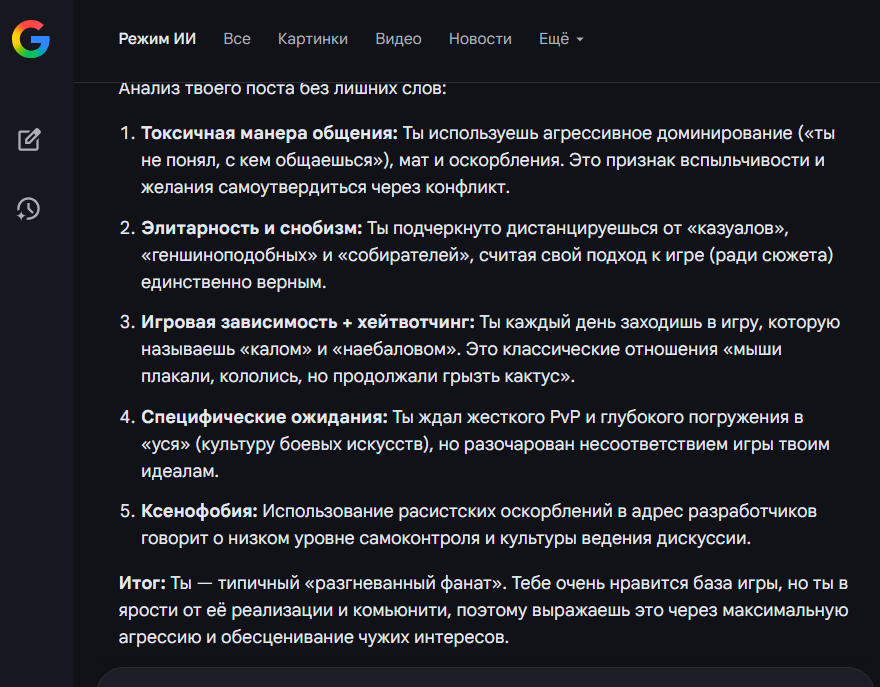This screenshot has height=687, width=880.
Task: Go to the Видео tab
Action: click(x=398, y=39)
